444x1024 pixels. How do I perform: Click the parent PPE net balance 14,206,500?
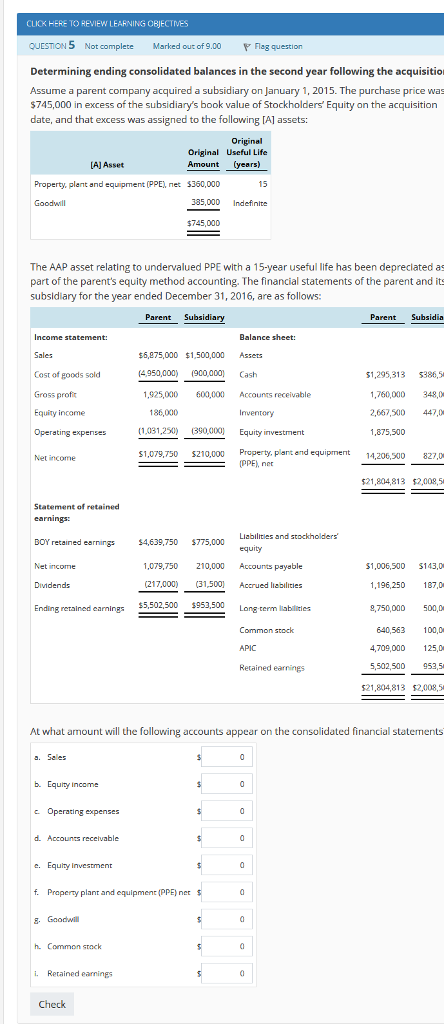pos(387,455)
